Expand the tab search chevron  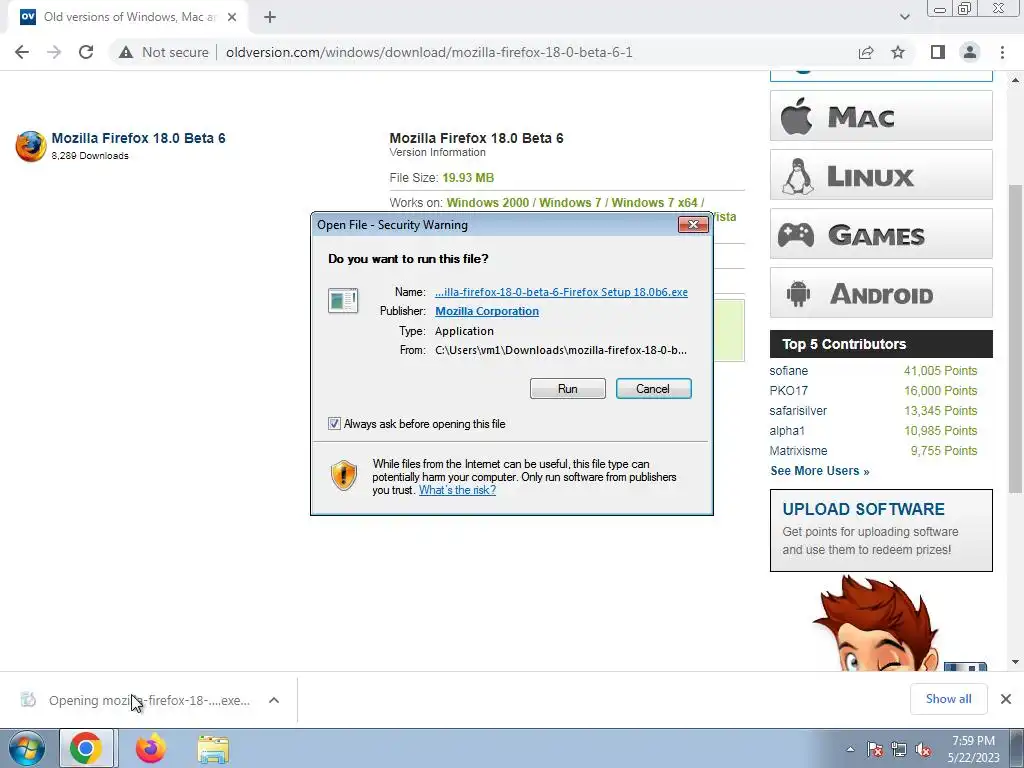tap(904, 17)
